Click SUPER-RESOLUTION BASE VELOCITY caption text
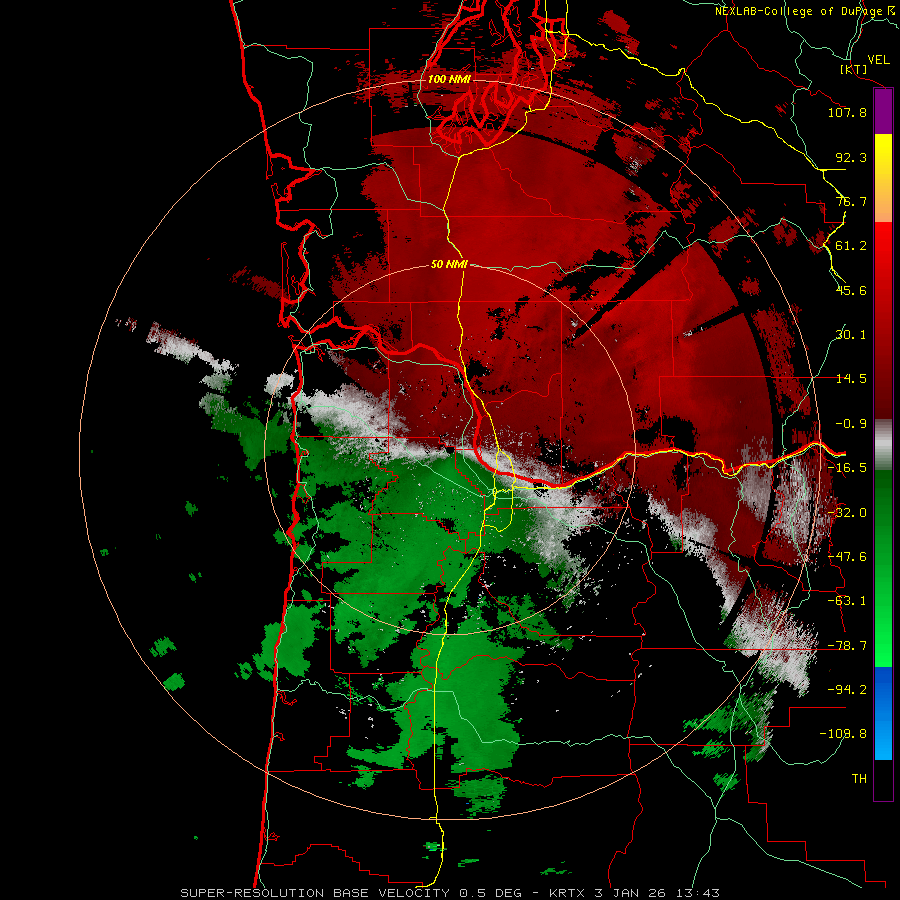900x900 pixels. (x=315, y=893)
